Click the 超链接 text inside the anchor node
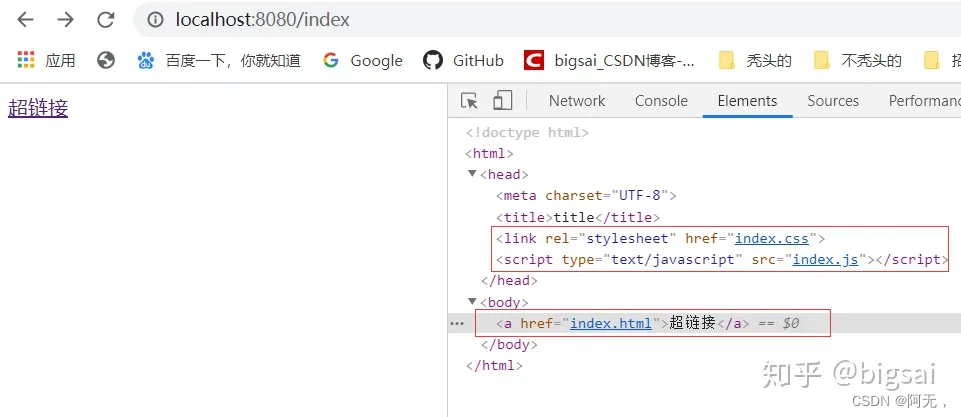Image resolution: width=961 pixels, height=417 pixels. [693, 323]
